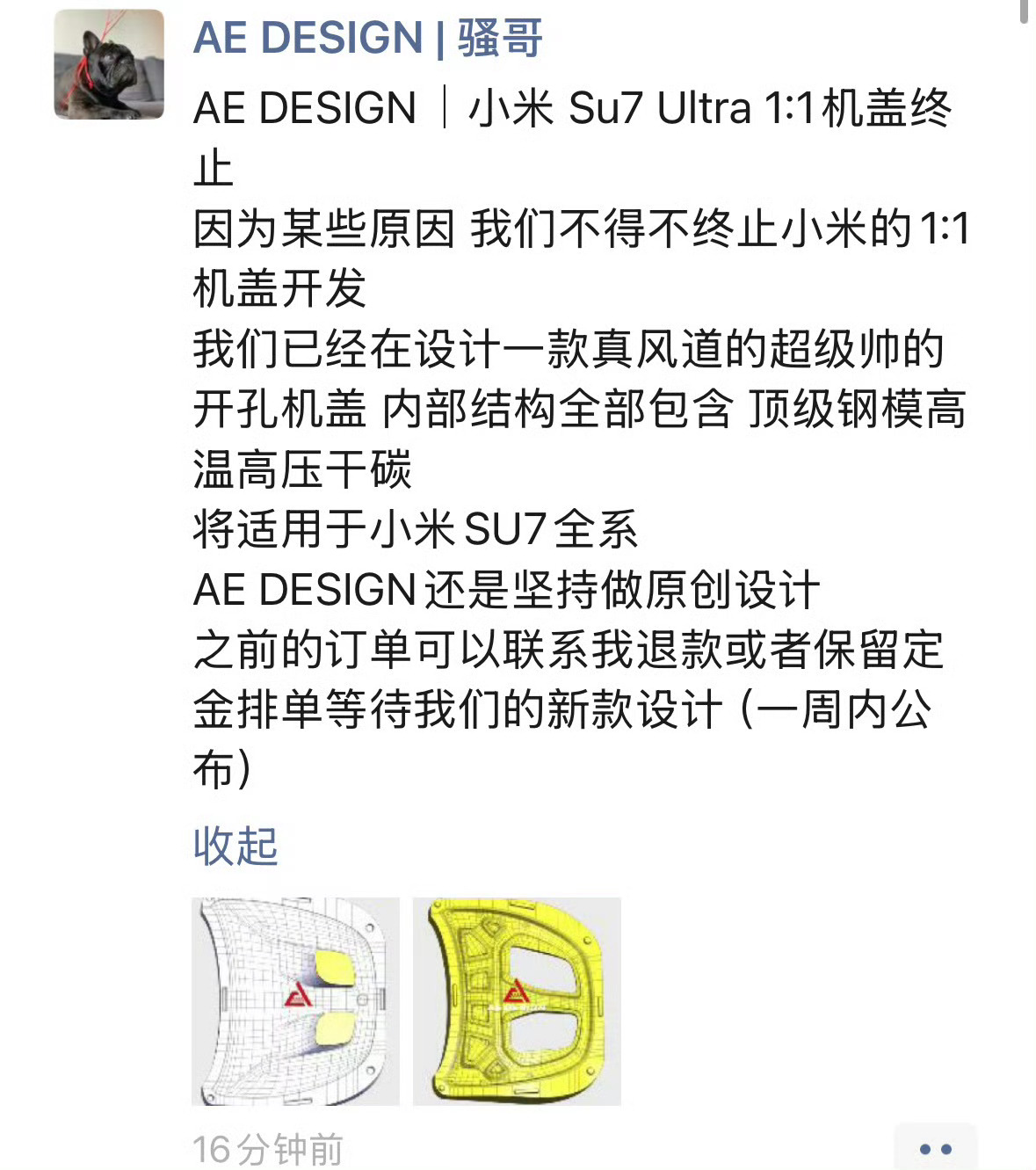This screenshot has width=1036, height=1170.
Task: Click the 16分钟前 timestamp
Action: point(267,1150)
